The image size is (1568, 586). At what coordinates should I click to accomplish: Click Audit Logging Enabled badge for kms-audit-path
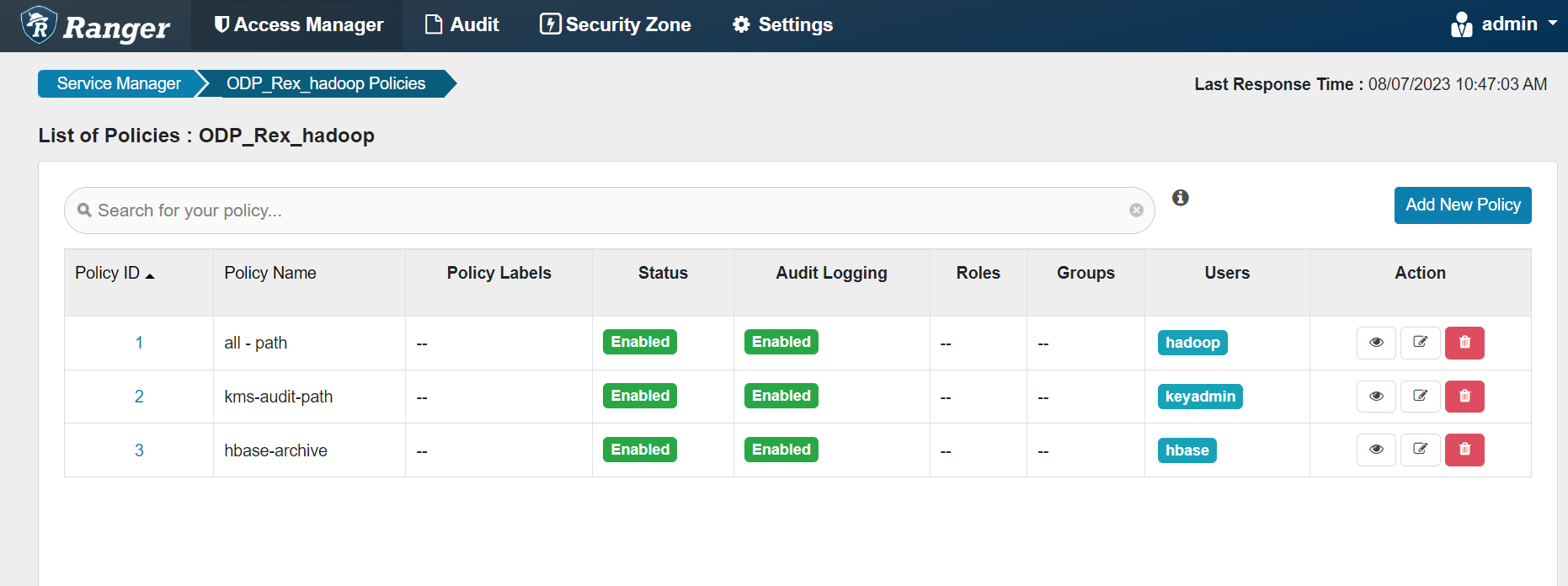point(781,396)
